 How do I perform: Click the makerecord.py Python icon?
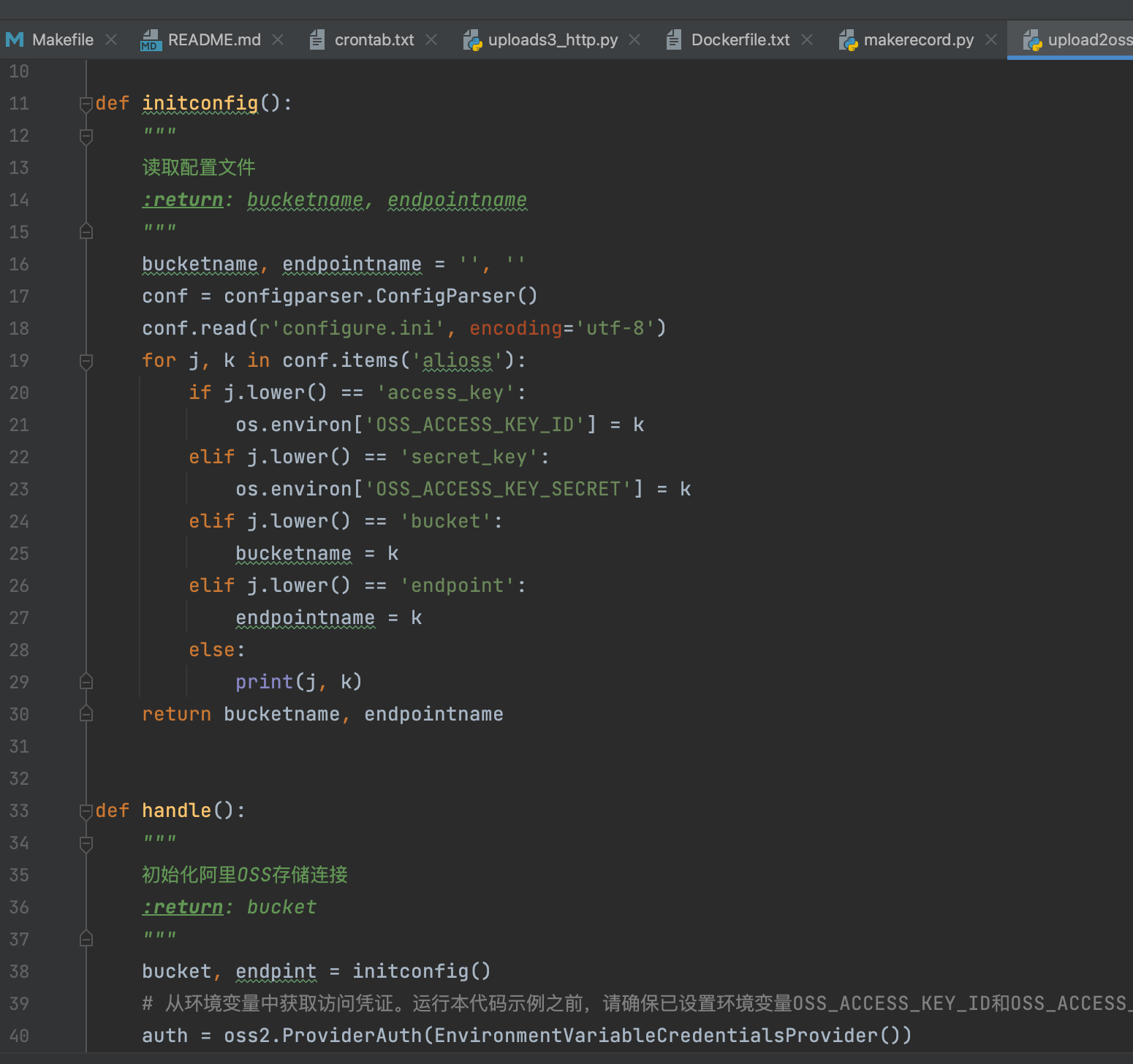click(849, 40)
